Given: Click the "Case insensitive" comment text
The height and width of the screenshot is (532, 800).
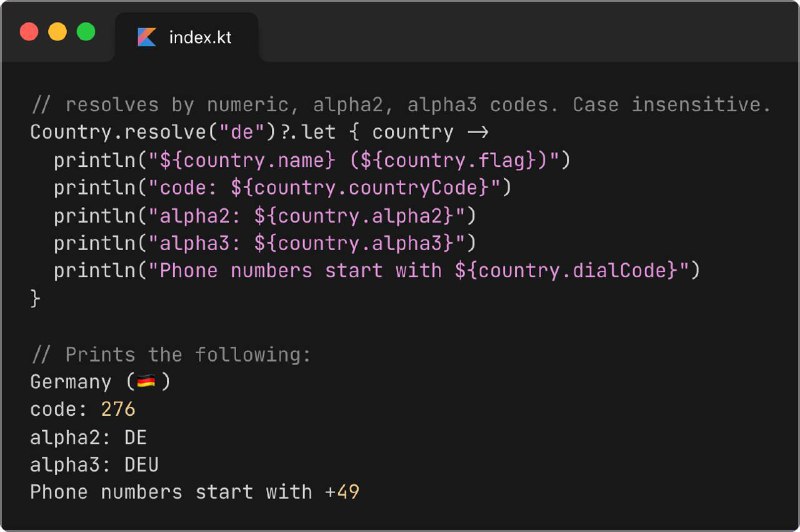Looking at the screenshot, I should coord(671,105).
